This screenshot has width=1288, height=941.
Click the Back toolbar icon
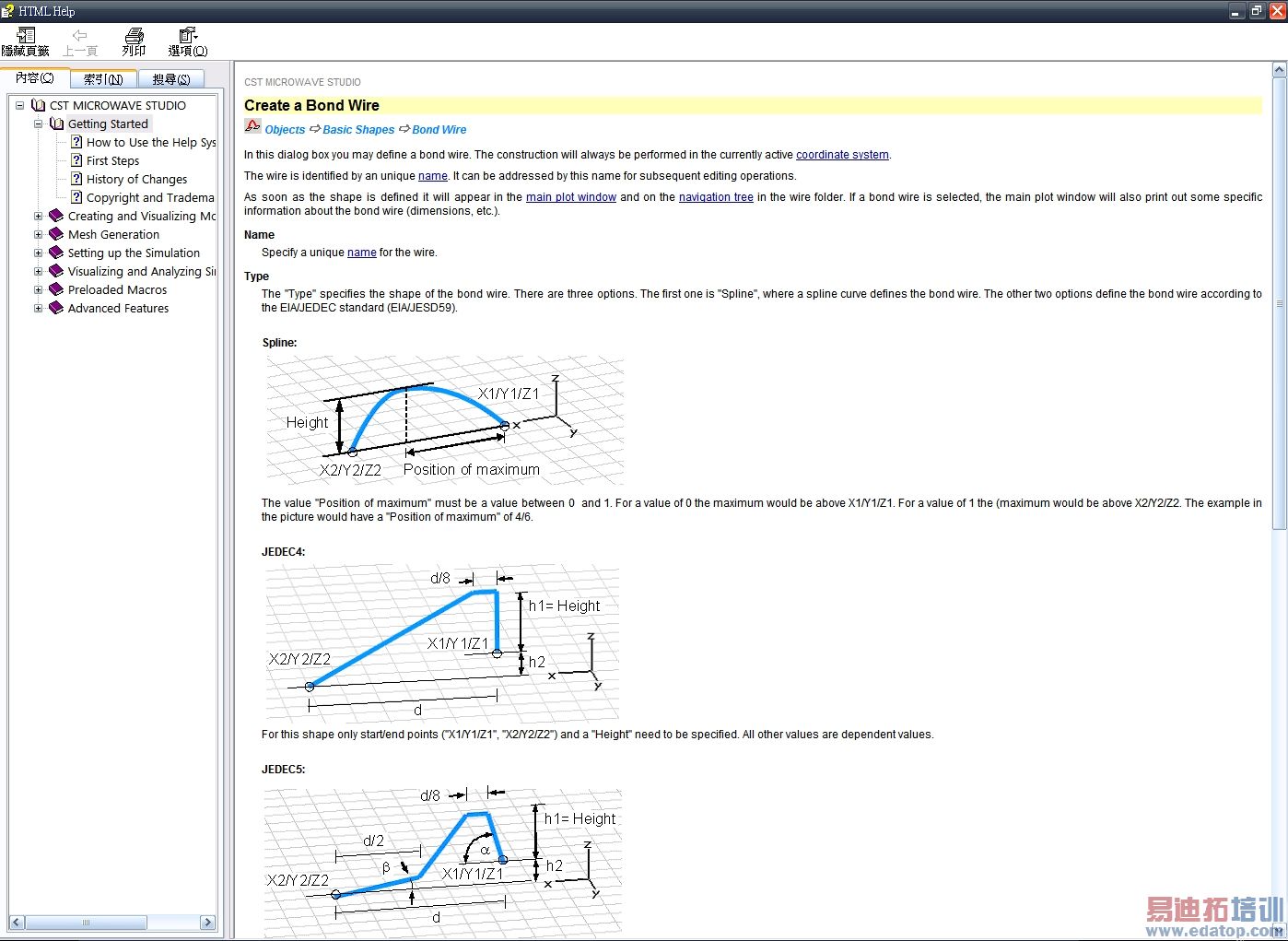[x=80, y=35]
